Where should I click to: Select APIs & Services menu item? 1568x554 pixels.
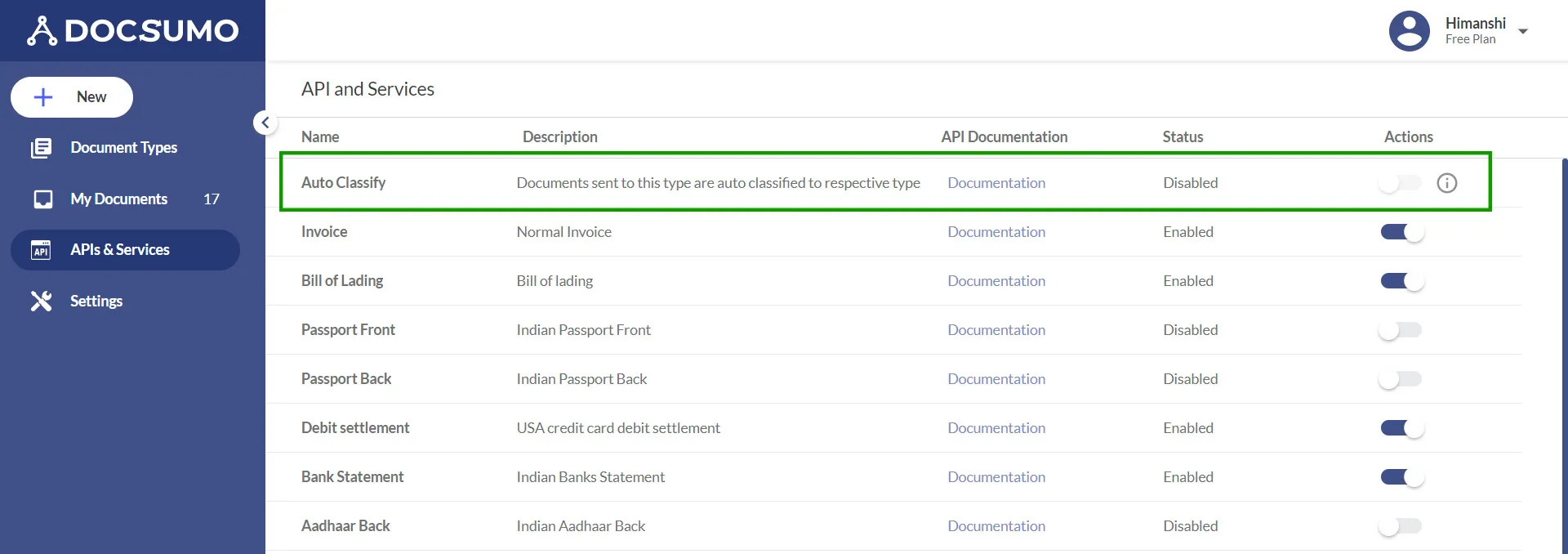pyautogui.click(x=125, y=250)
